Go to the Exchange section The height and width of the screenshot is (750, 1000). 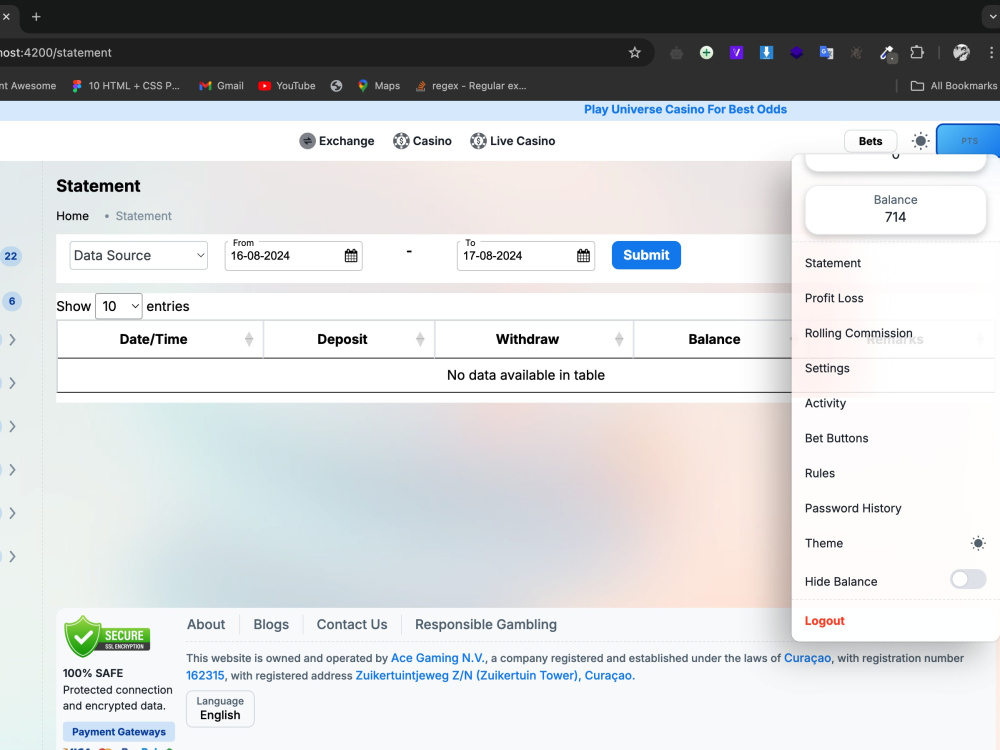337,141
